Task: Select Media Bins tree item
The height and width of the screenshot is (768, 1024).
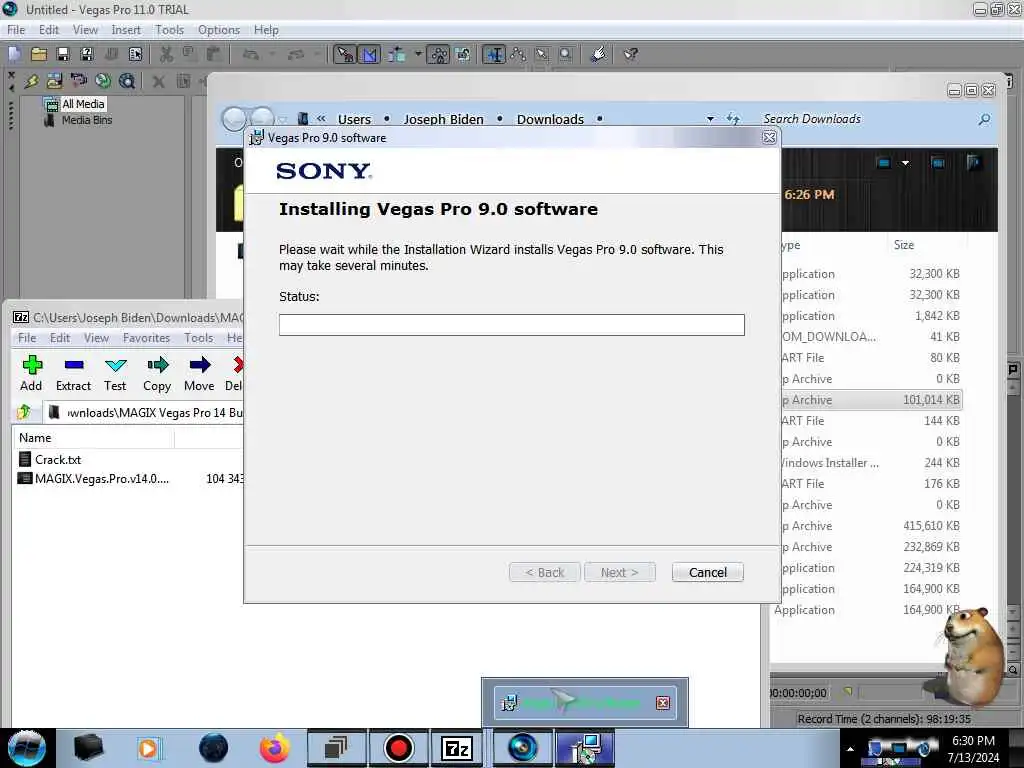Action: [87, 120]
